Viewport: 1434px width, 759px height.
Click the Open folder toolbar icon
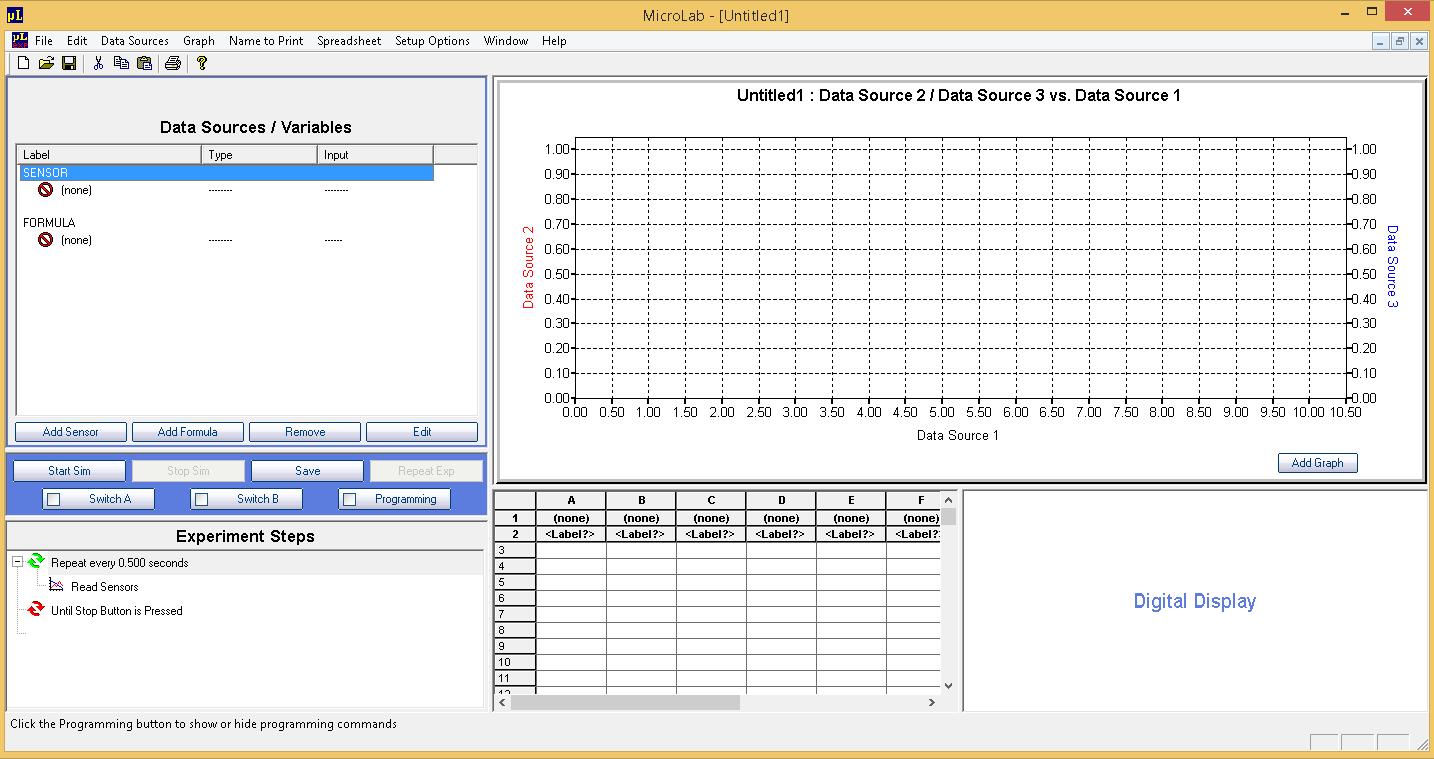46,63
